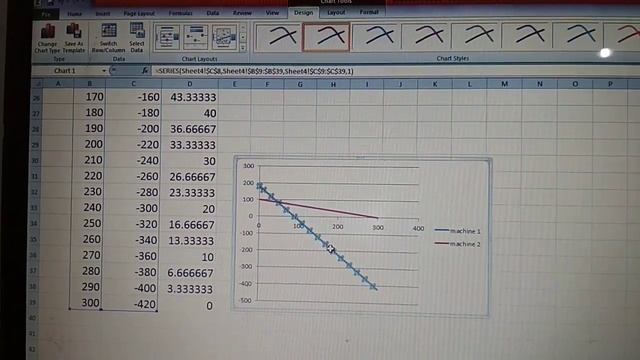Select the sixth chart style thumbnail

point(527,36)
